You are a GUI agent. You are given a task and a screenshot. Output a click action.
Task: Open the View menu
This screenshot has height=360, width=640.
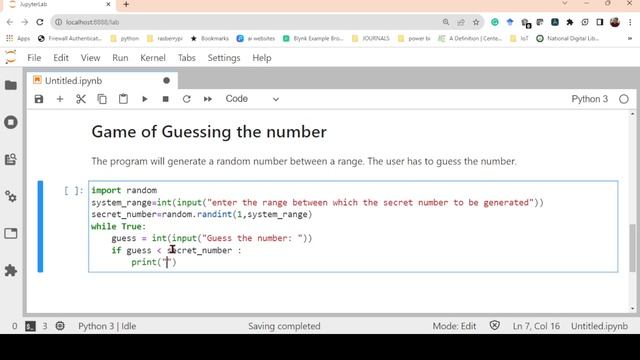pyautogui.click(x=90, y=58)
